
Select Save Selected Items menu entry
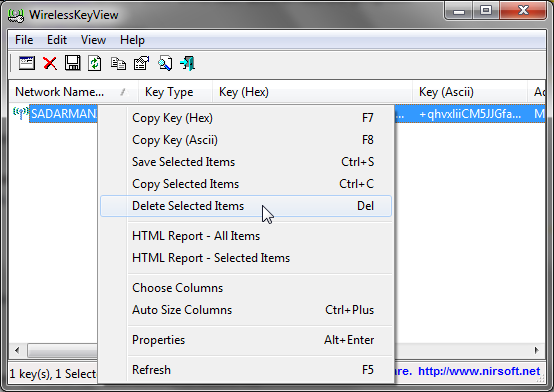point(246,162)
